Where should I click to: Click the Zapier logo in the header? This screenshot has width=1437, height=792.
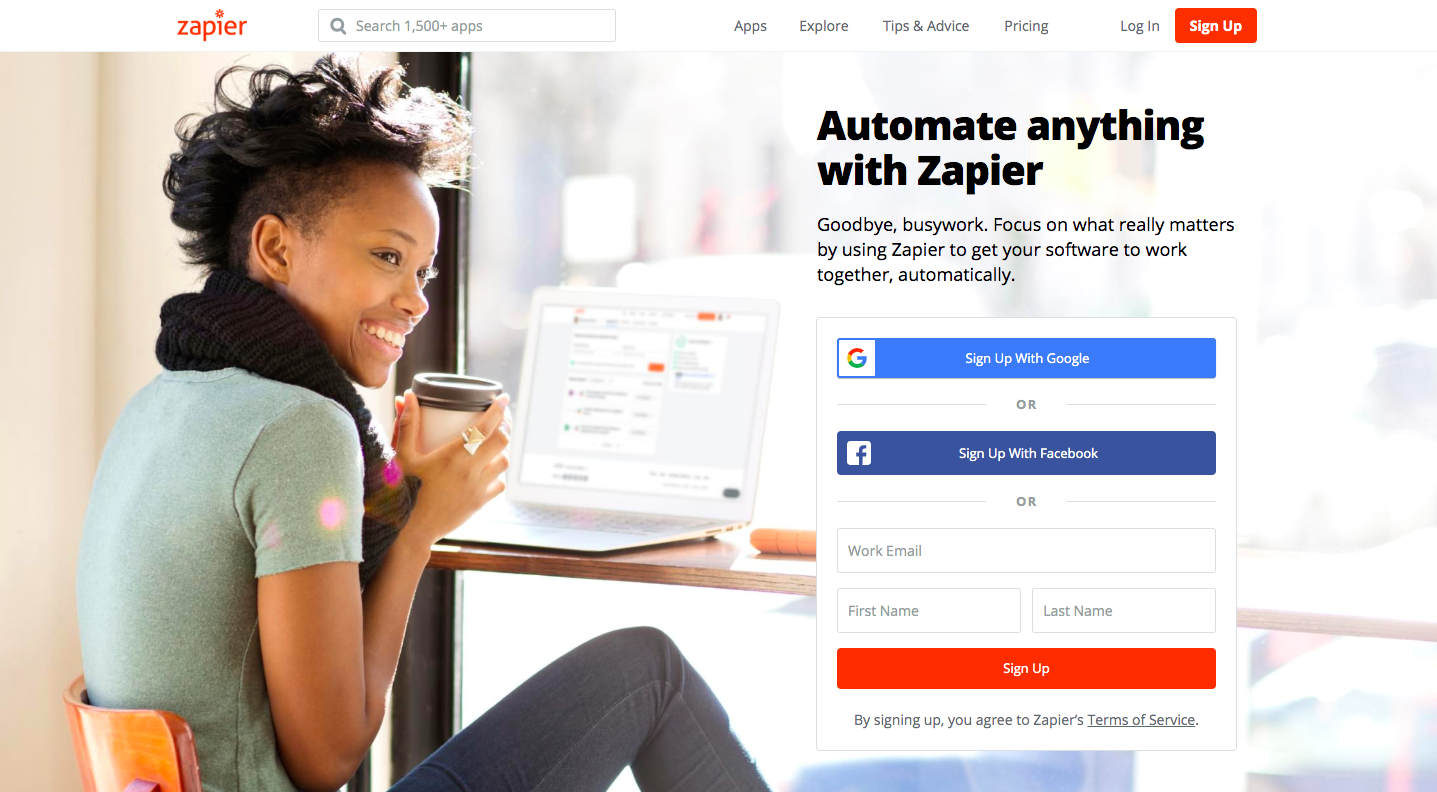pos(212,25)
